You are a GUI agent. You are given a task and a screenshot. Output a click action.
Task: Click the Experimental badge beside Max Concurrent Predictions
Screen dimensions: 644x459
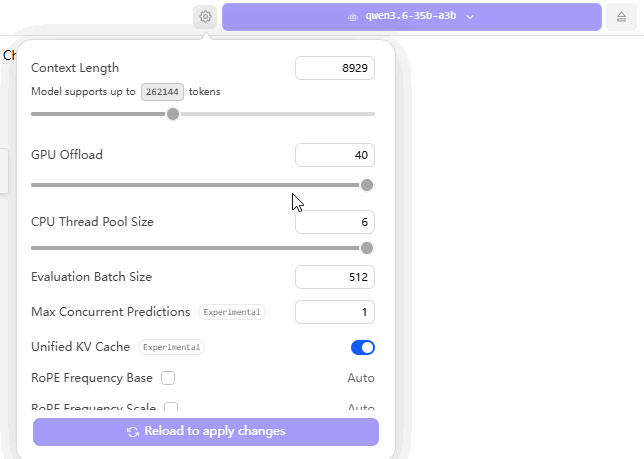click(x=232, y=312)
